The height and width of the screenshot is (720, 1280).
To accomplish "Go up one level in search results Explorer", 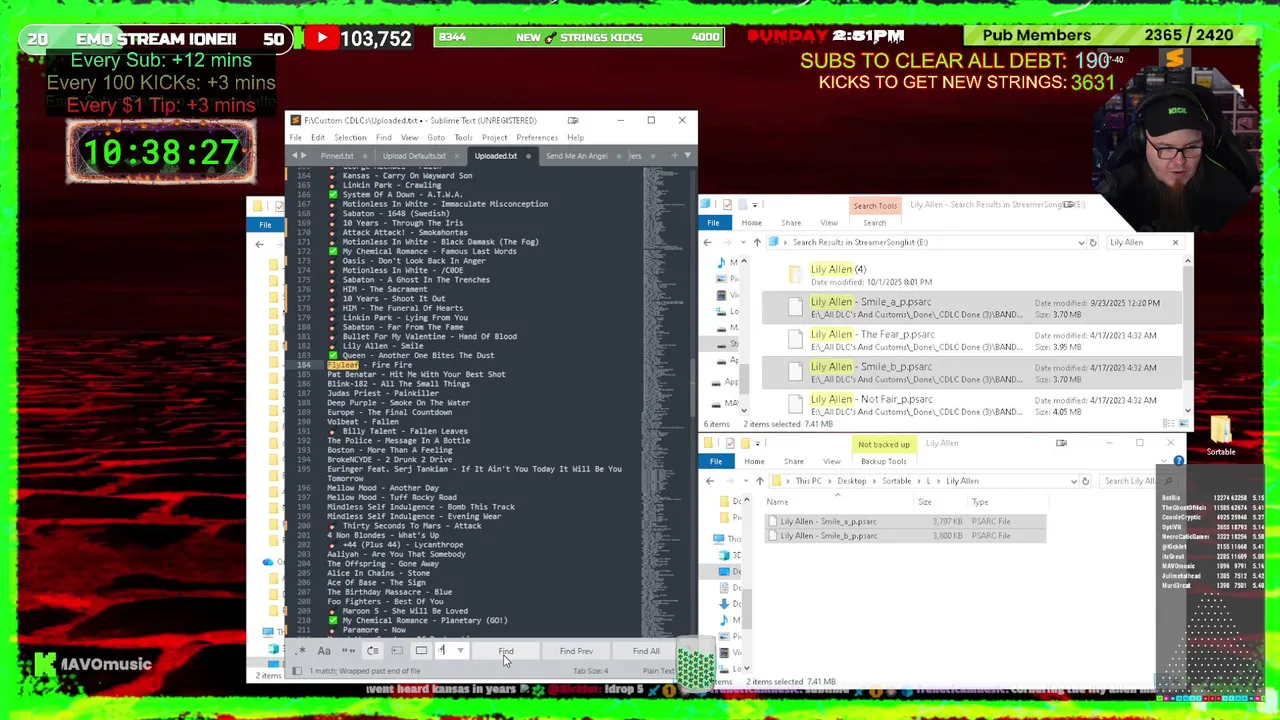I will [757, 242].
